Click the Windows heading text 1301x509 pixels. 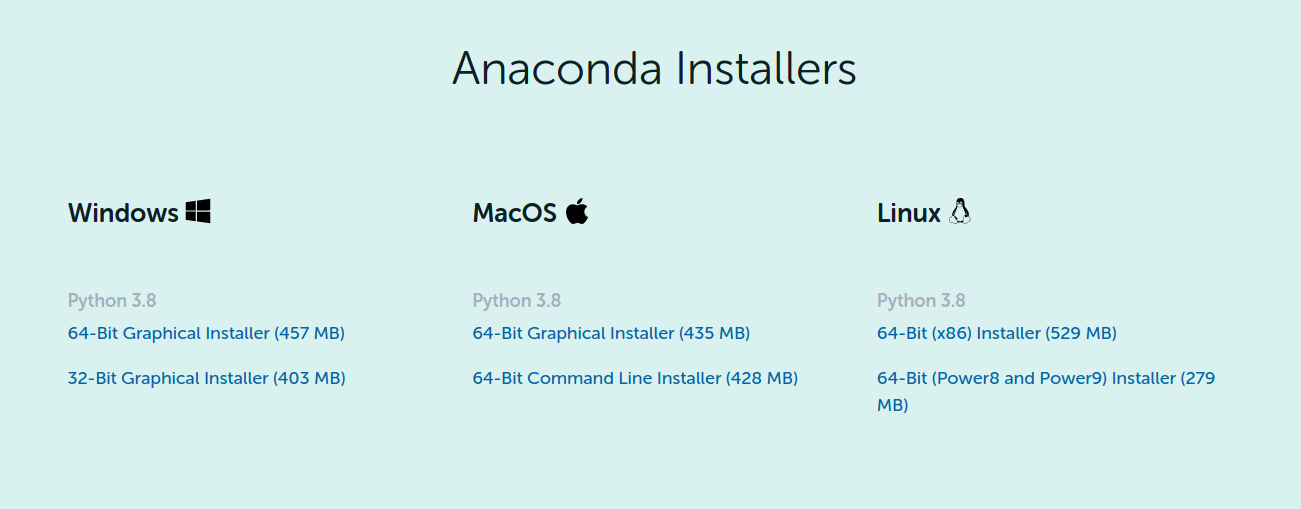tap(123, 213)
